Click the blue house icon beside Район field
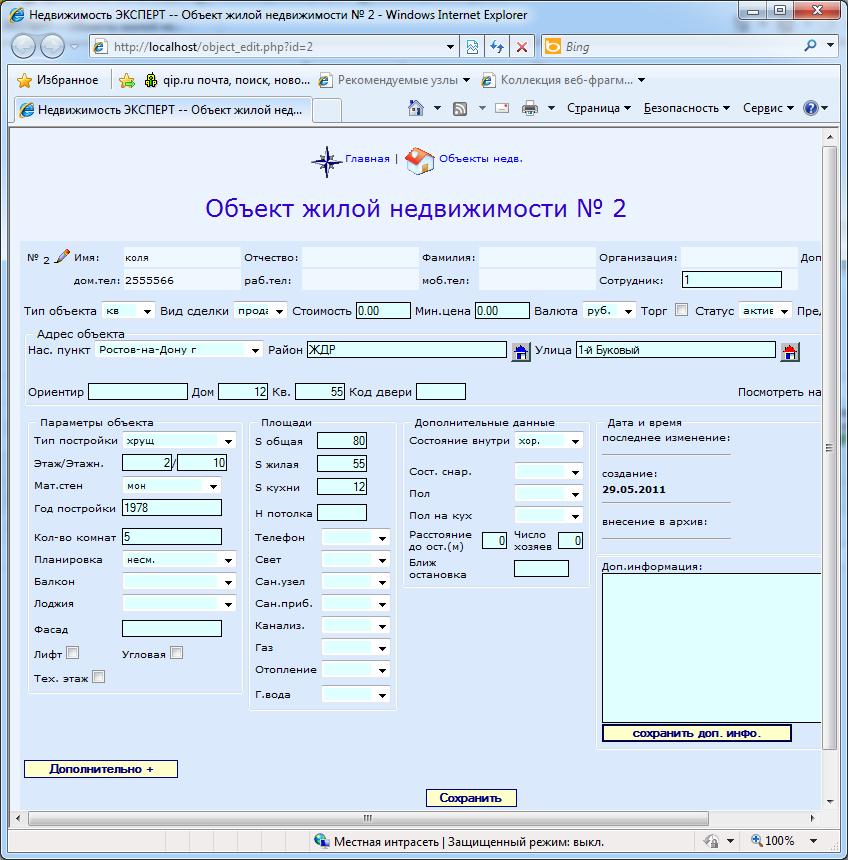The width and height of the screenshot is (848, 860). tap(521, 352)
